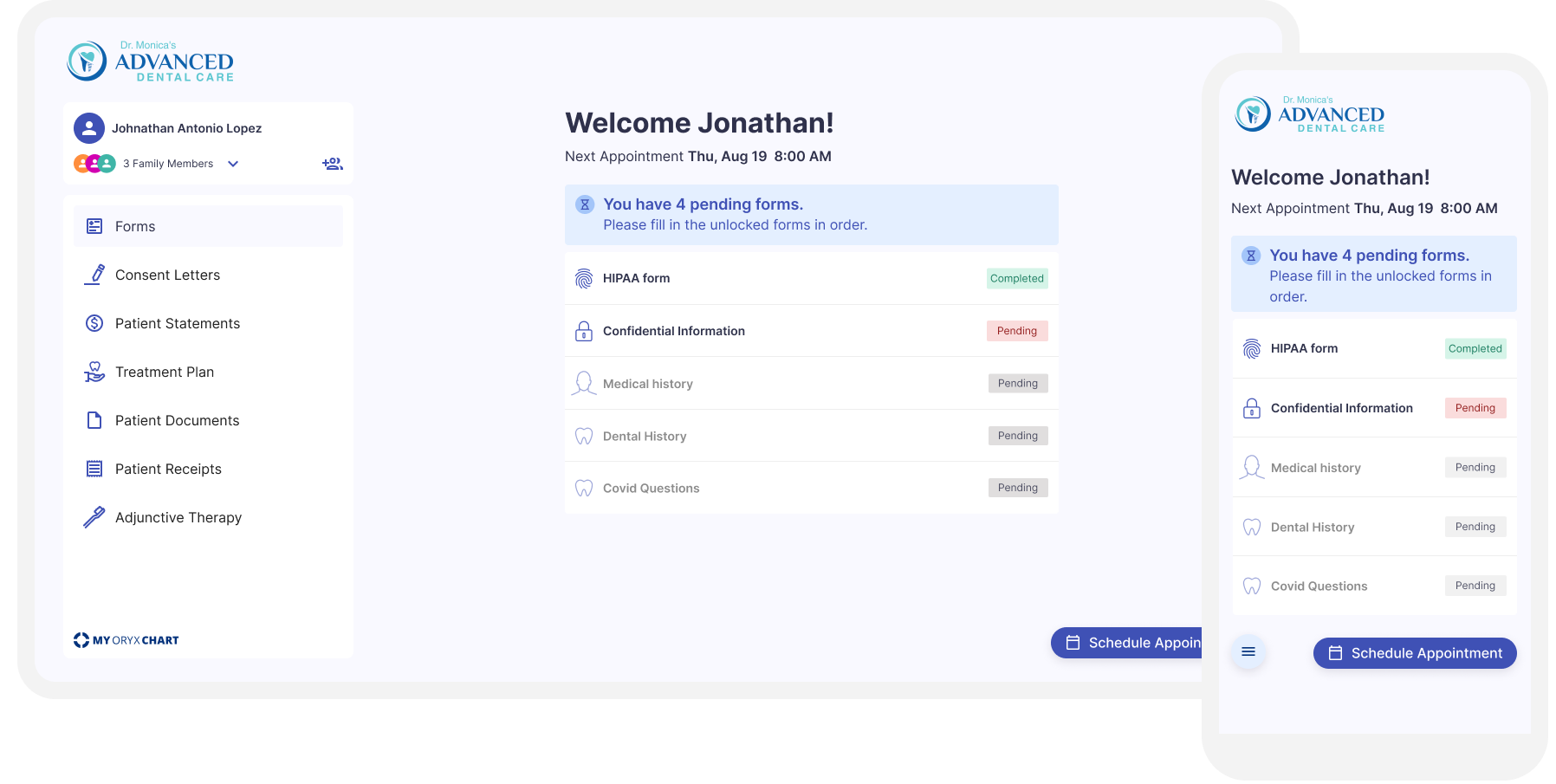Open Covid Questions in mobile list
1556x784 pixels.
(x=1375, y=586)
